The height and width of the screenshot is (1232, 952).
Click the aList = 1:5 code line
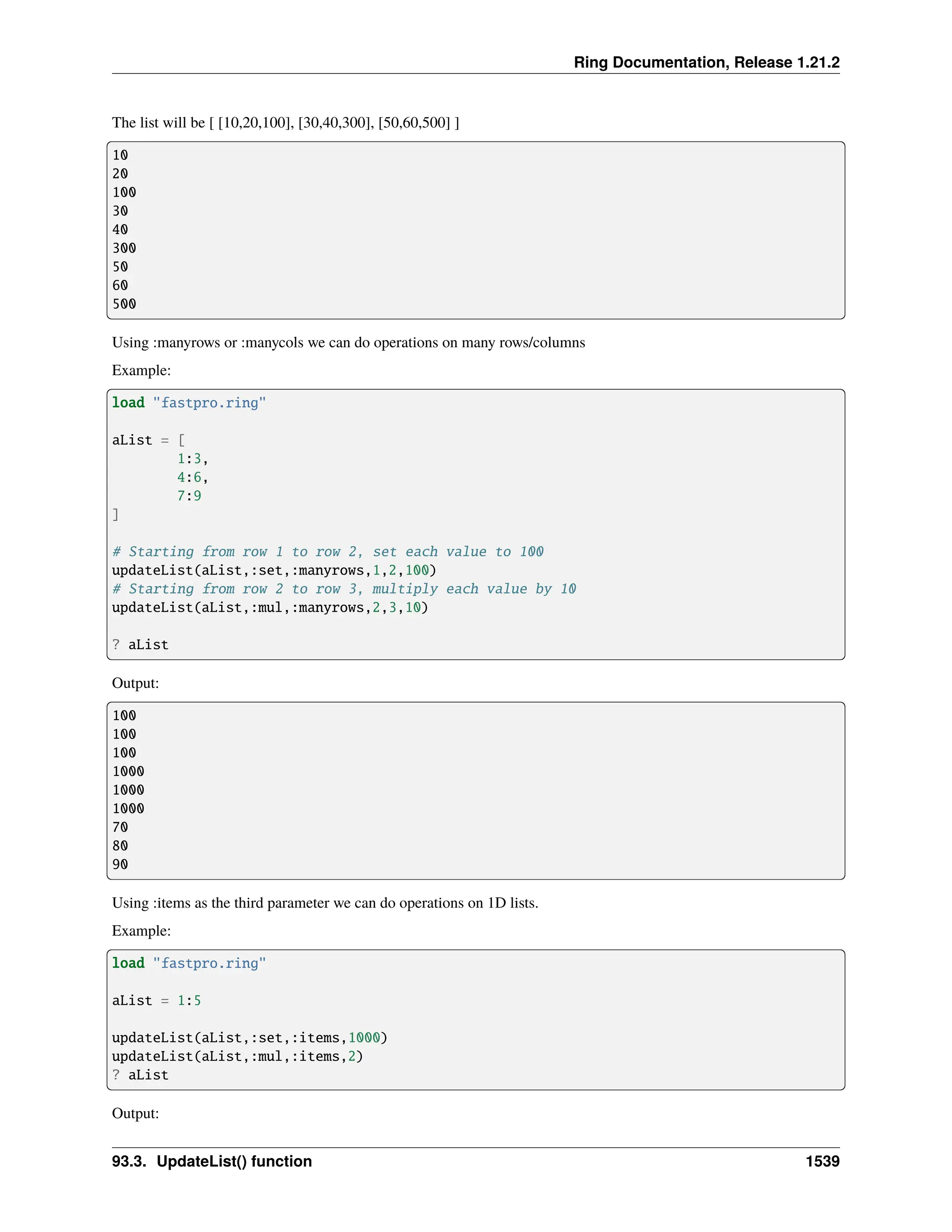coord(156,1001)
